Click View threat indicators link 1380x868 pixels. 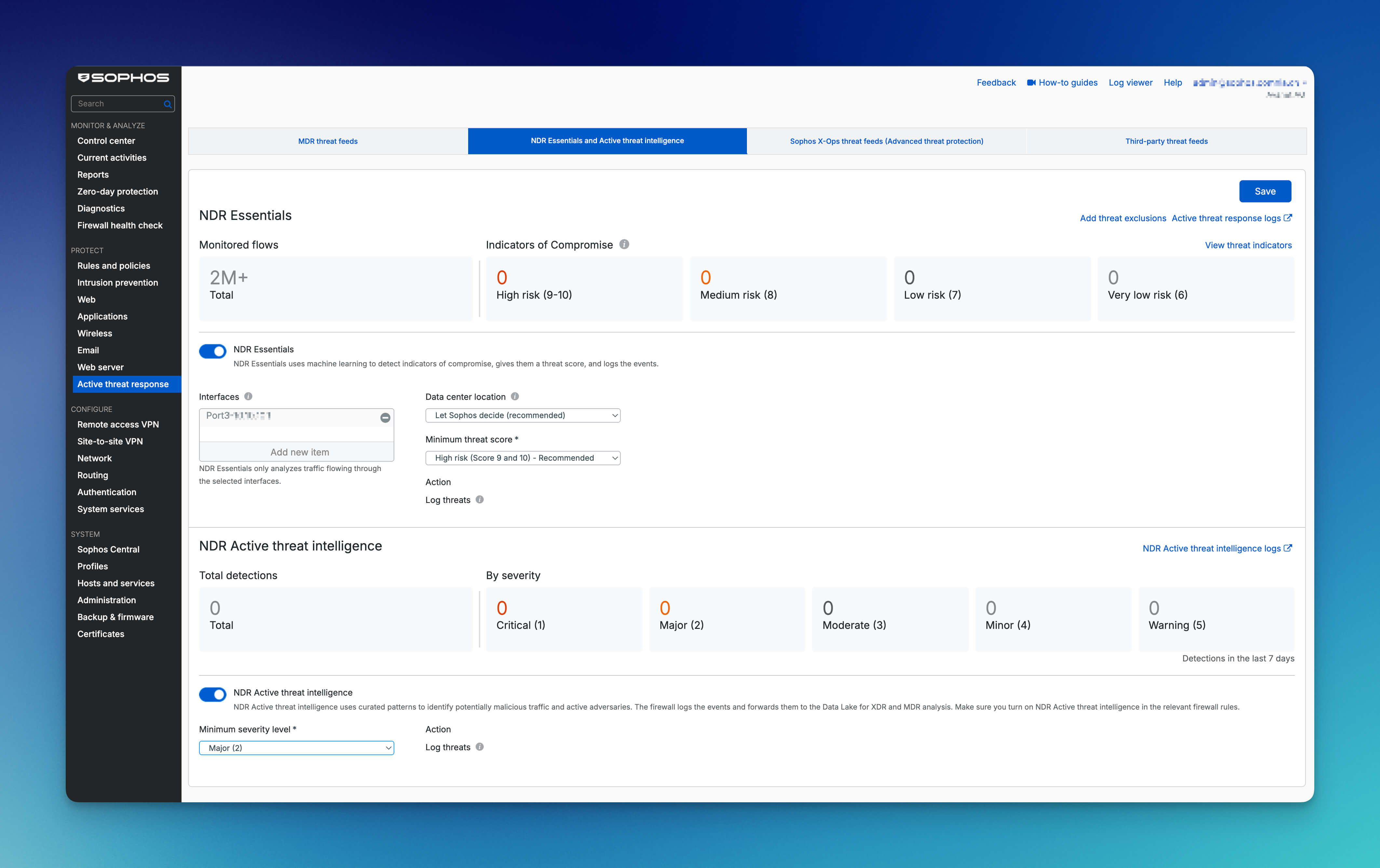click(x=1248, y=245)
